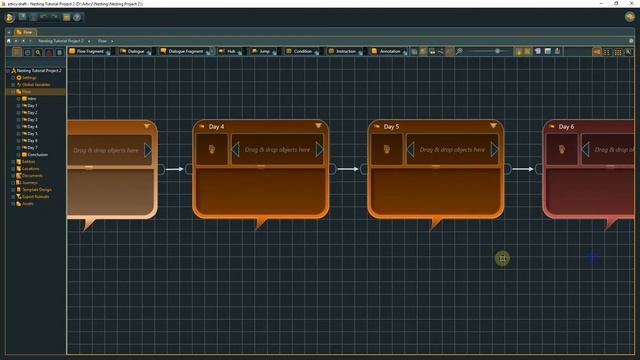Click the search magnifier in navigator toolbar

38,52
